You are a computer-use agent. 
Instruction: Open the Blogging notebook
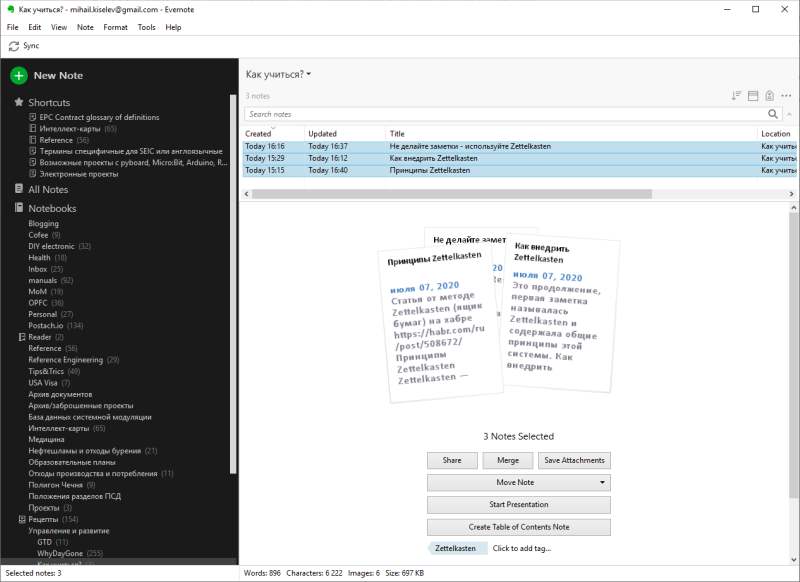43,223
